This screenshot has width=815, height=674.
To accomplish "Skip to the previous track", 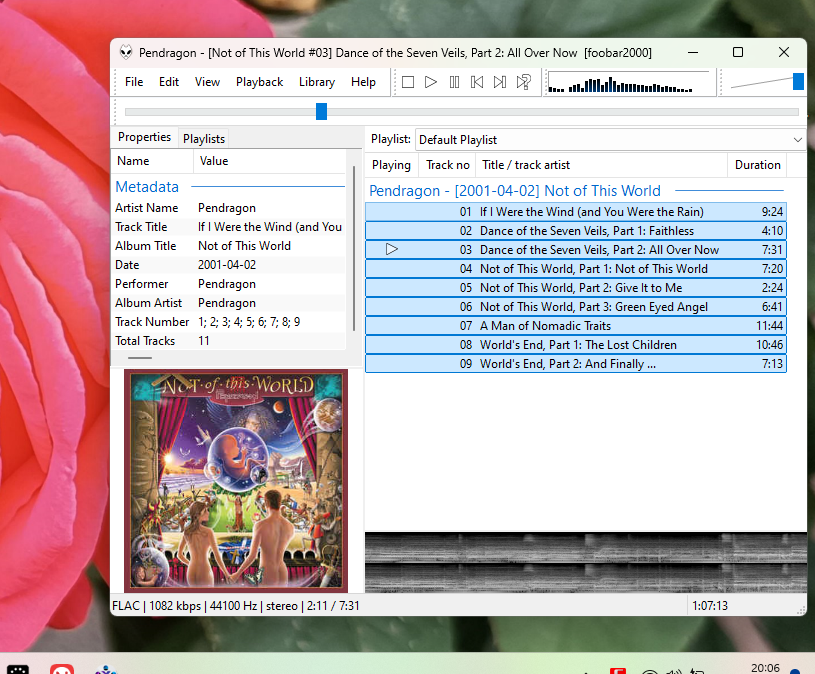I will 477,82.
